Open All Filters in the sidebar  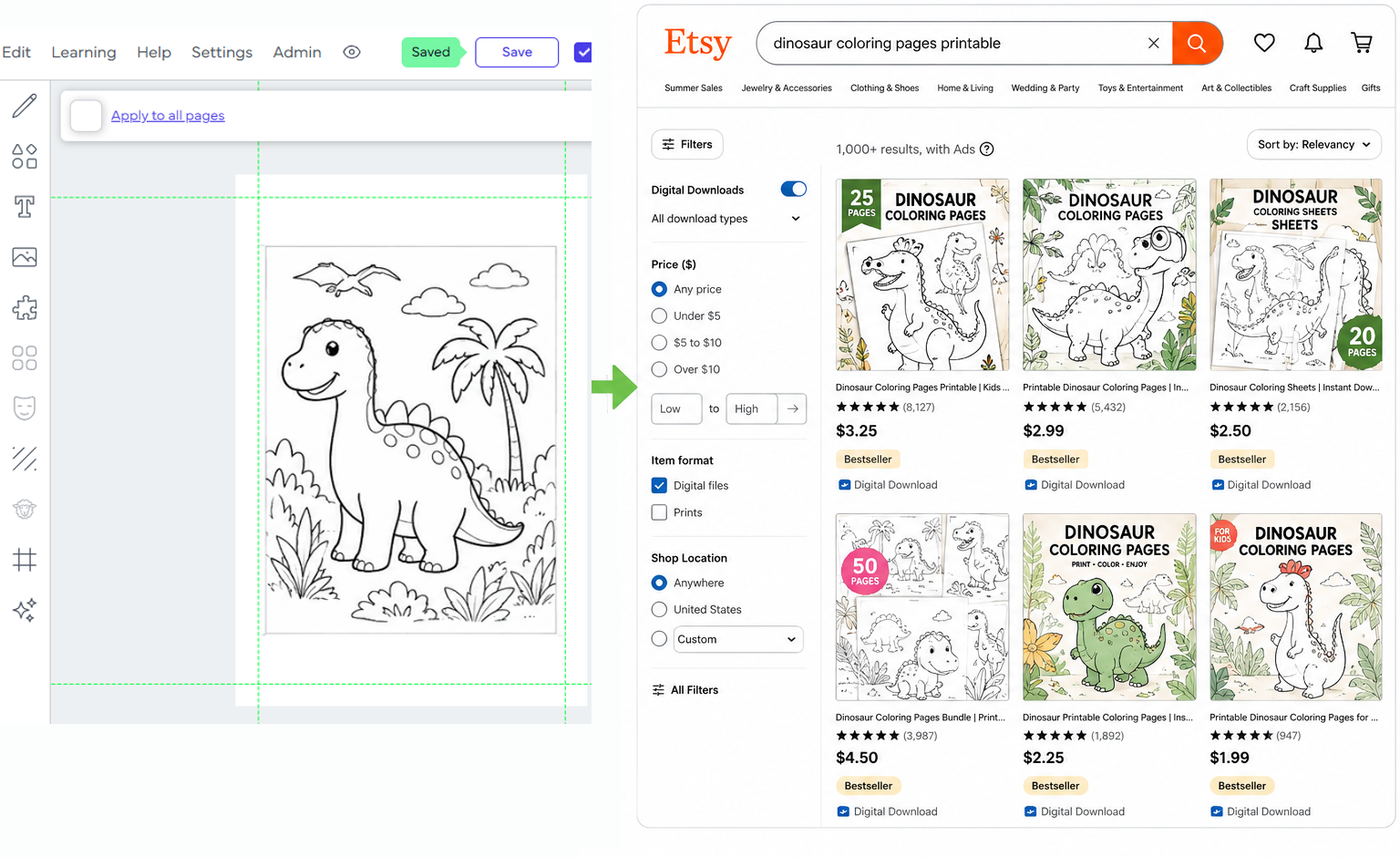[x=685, y=690]
